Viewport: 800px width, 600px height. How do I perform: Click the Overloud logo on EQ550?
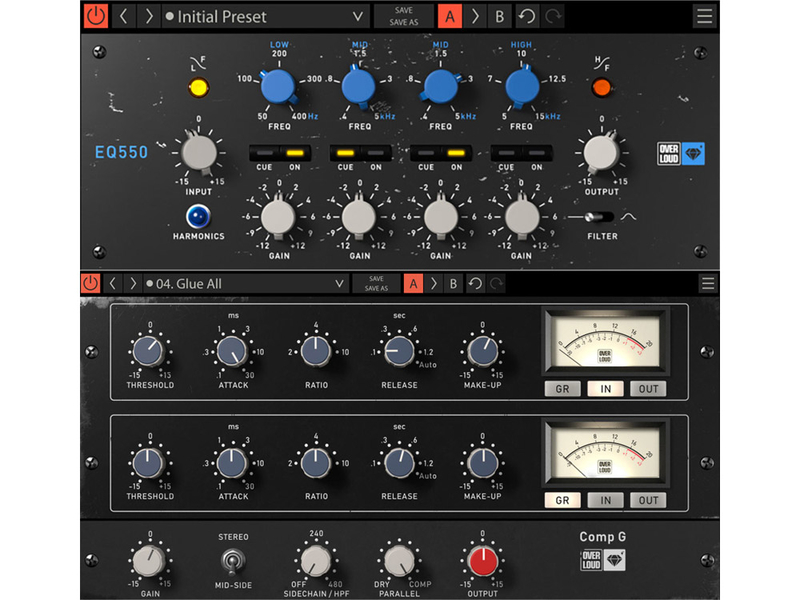(x=681, y=153)
